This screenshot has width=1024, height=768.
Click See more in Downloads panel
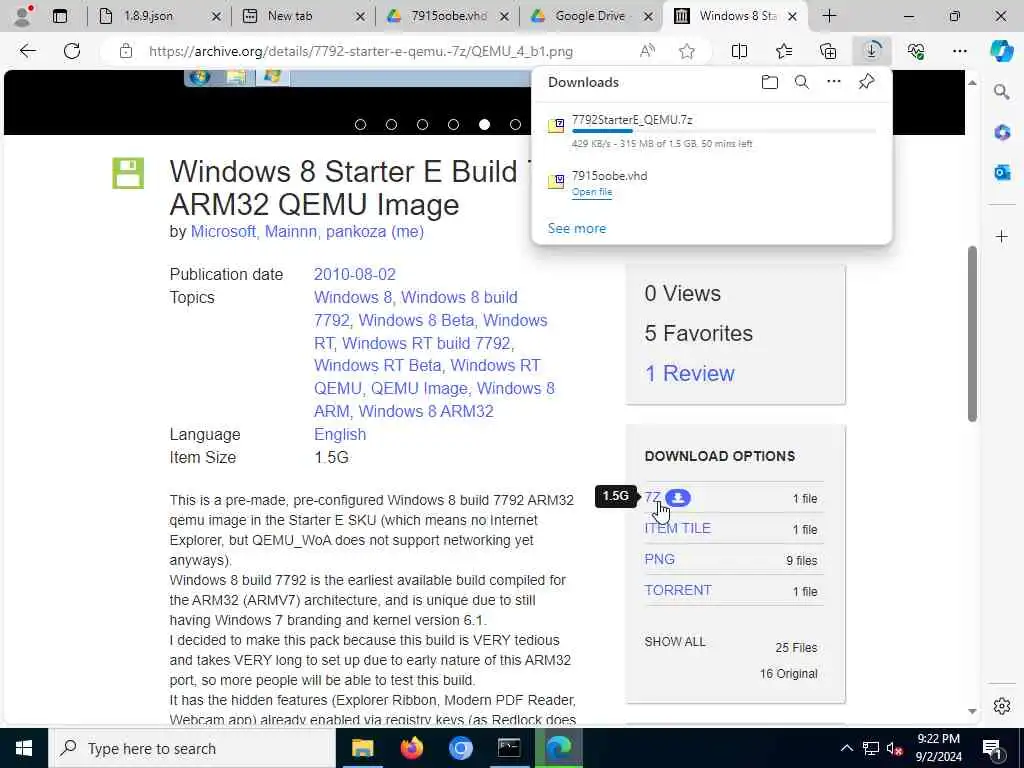pyautogui.click(x=577, y=228)
